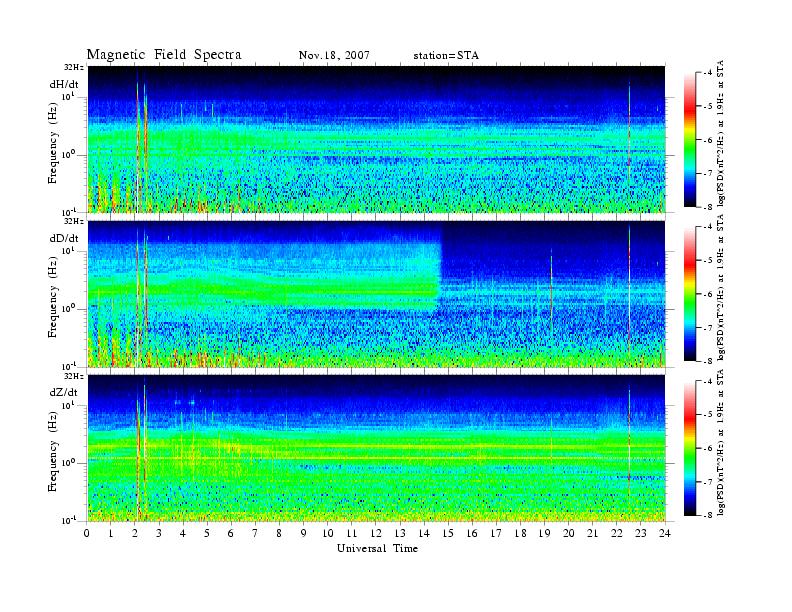
Task: Click the -8 tick on dZ/dt color bar
Action: (x=708, y=515)
